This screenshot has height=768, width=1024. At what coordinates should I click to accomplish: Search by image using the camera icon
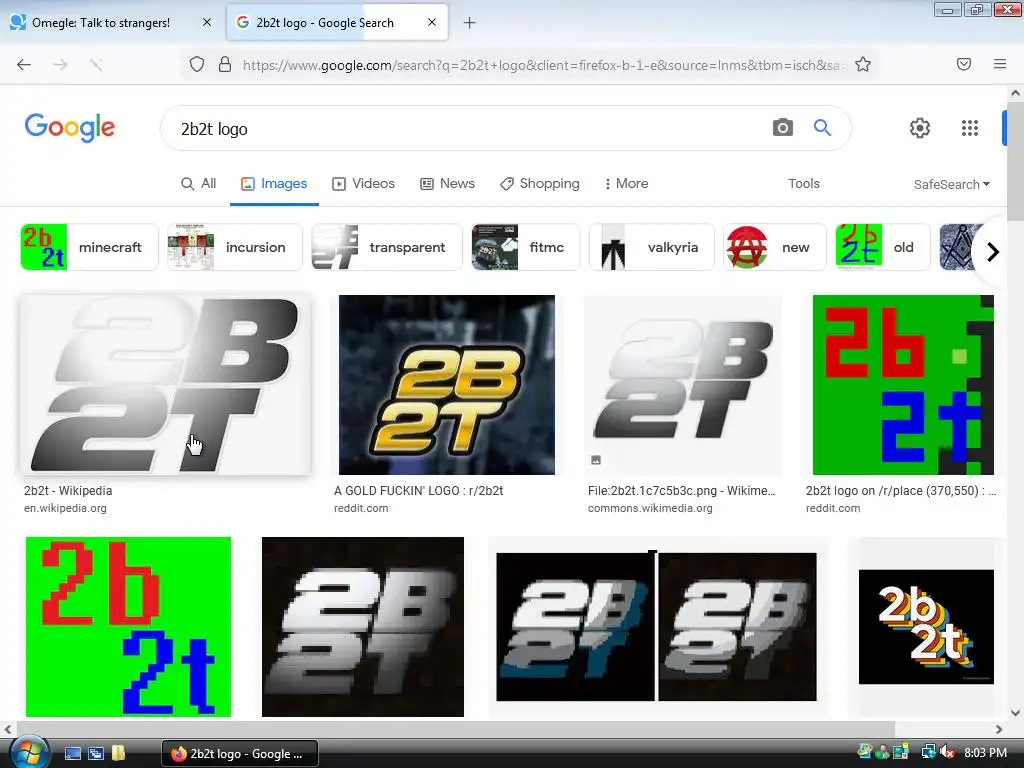click(782, 127)
